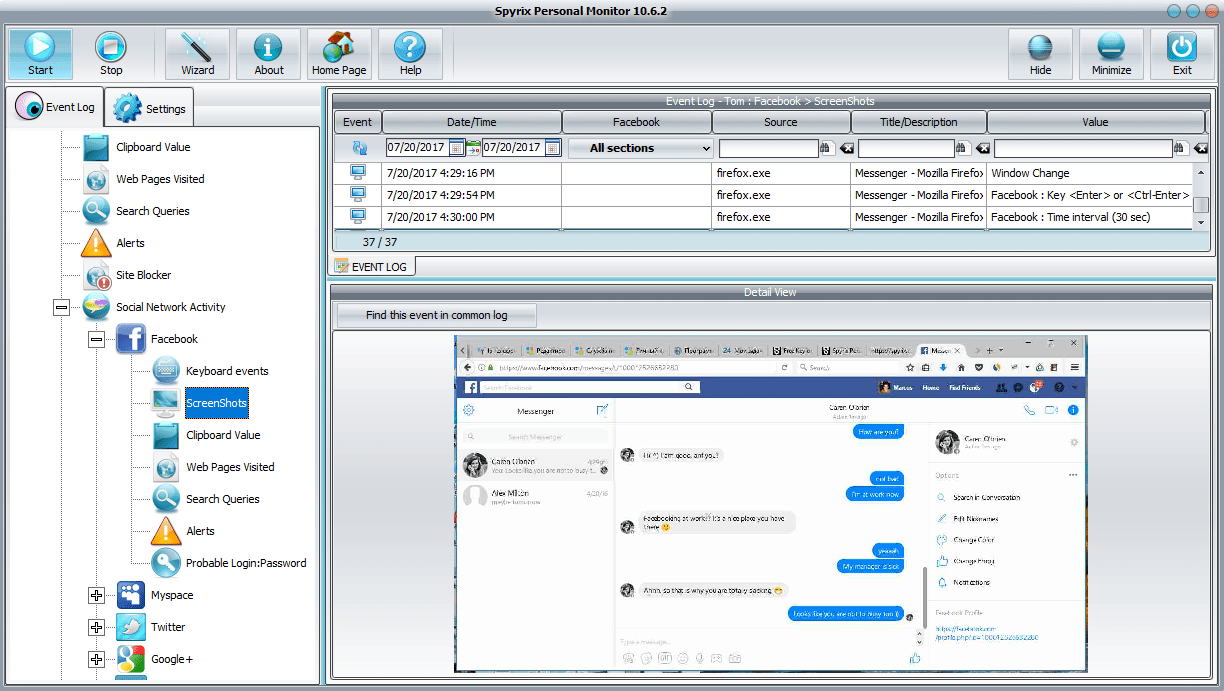Expand the Twitter node
Screen dimensions: 1224x691
click(x=96, y=628)
